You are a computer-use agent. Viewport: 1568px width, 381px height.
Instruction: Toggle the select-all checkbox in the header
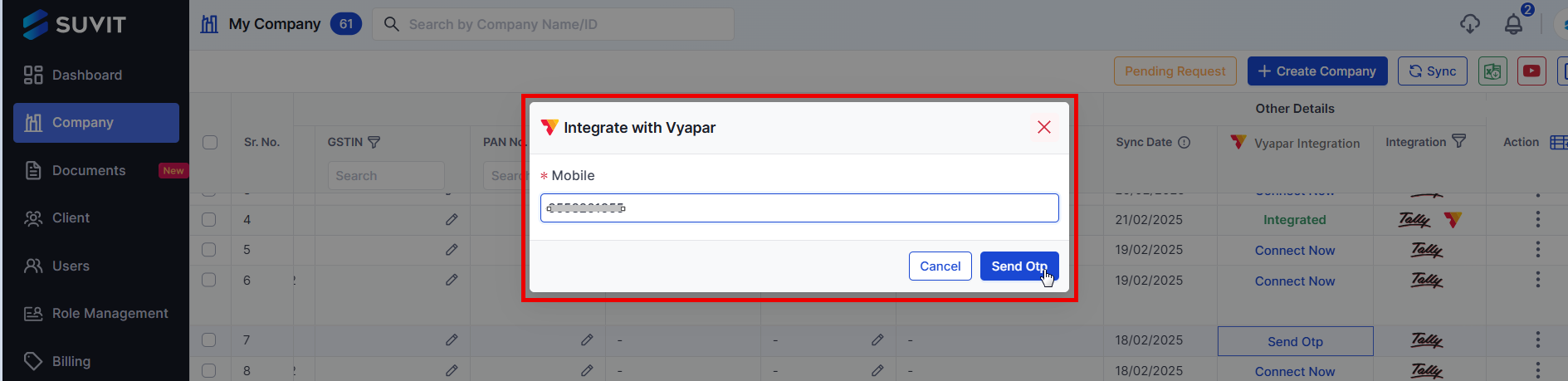(x=210, y=142)
